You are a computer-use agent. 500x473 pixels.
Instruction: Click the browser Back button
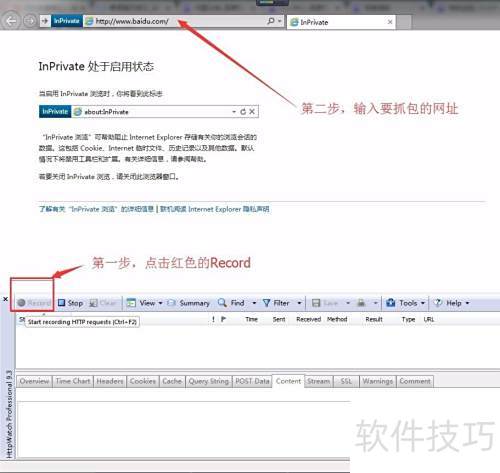pyautogui.click(x=11, y=21)
